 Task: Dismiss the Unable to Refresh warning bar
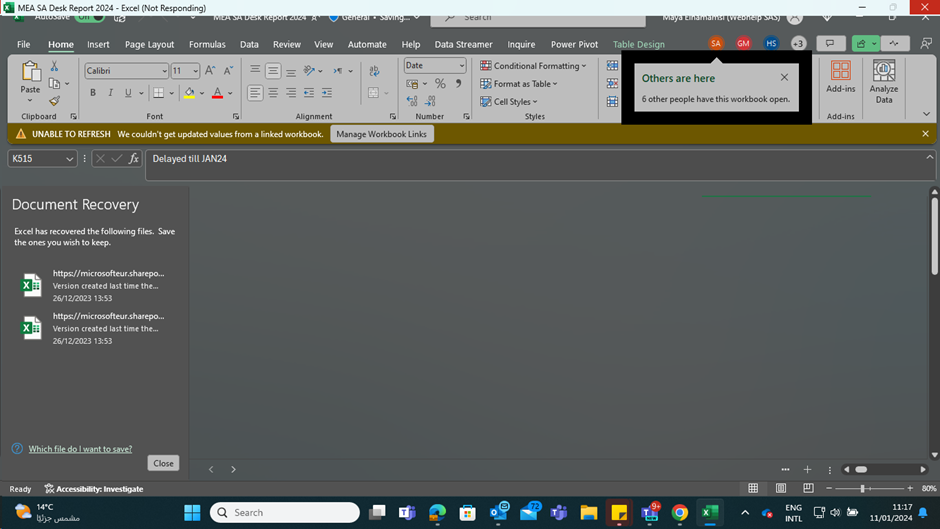point(926,134)
